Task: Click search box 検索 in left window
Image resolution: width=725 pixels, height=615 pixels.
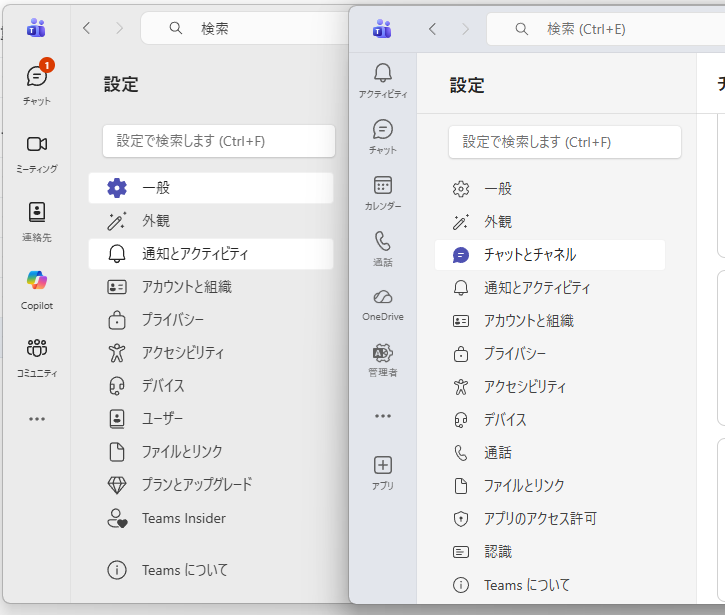Action: click(x=245, y=28)
